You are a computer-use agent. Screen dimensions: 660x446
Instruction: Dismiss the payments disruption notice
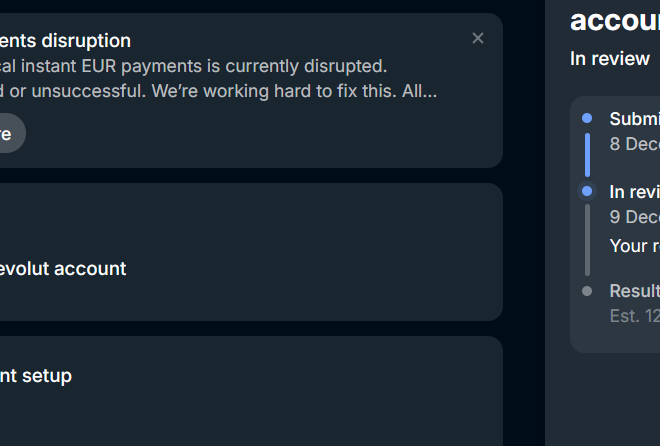pos(478,38)
